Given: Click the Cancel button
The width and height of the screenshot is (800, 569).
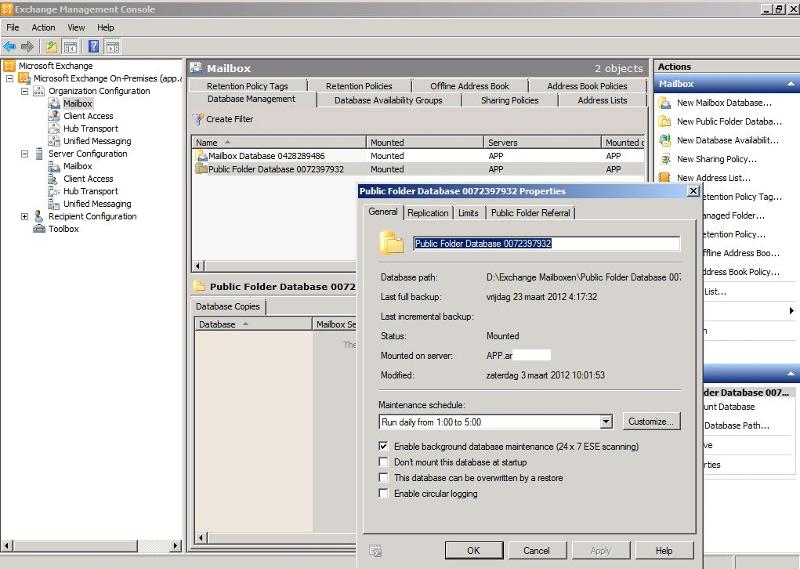Looking at the screenshot, I should 537,551.
